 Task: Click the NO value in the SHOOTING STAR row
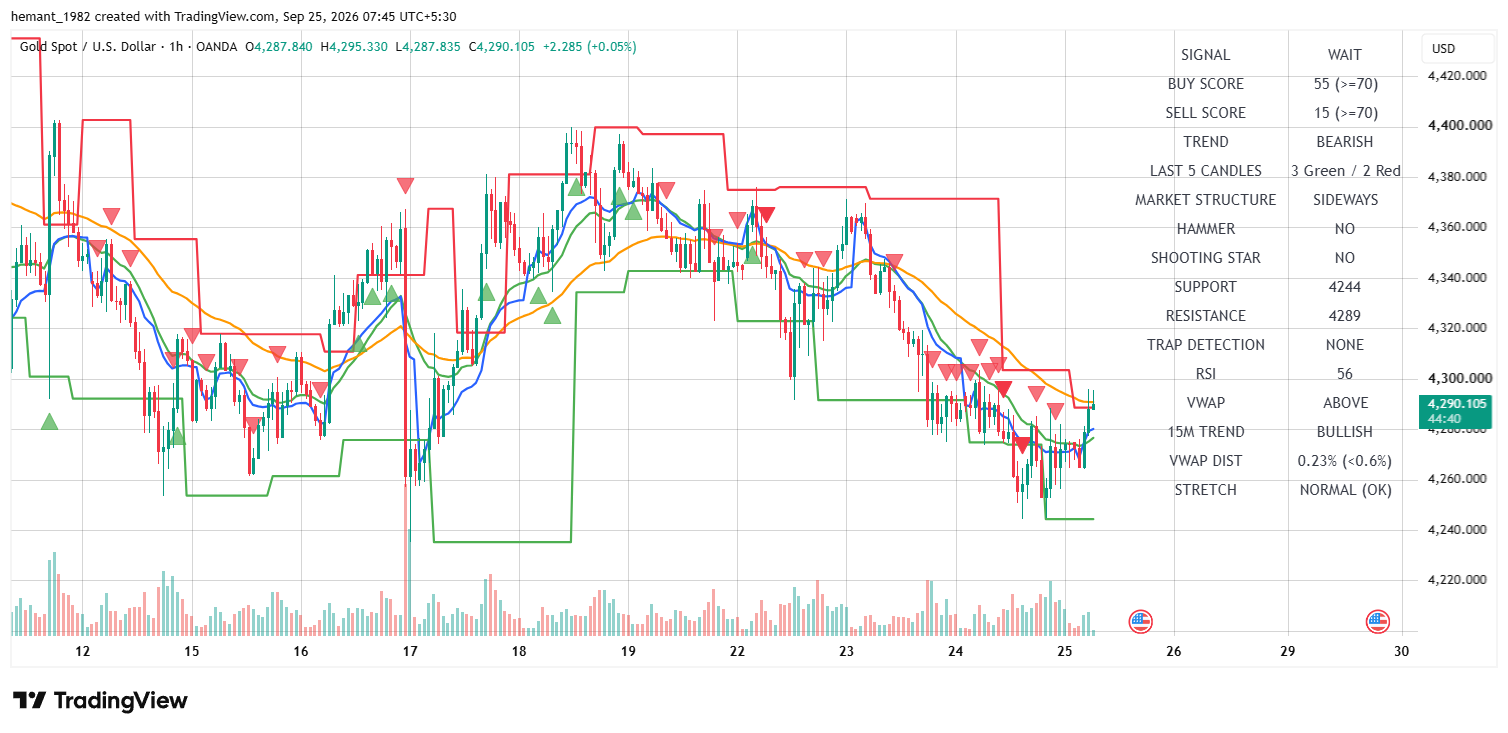1345,258
